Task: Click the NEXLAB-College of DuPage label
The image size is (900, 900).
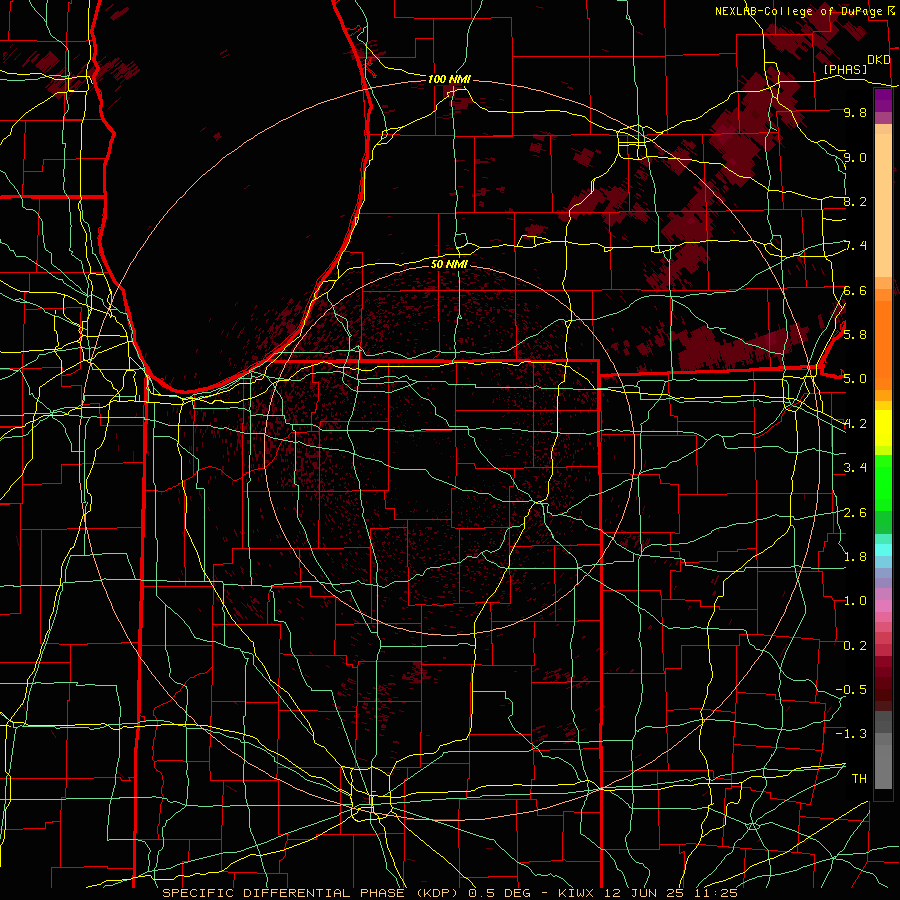Action: pyautogui.click(x=799, y=11)
